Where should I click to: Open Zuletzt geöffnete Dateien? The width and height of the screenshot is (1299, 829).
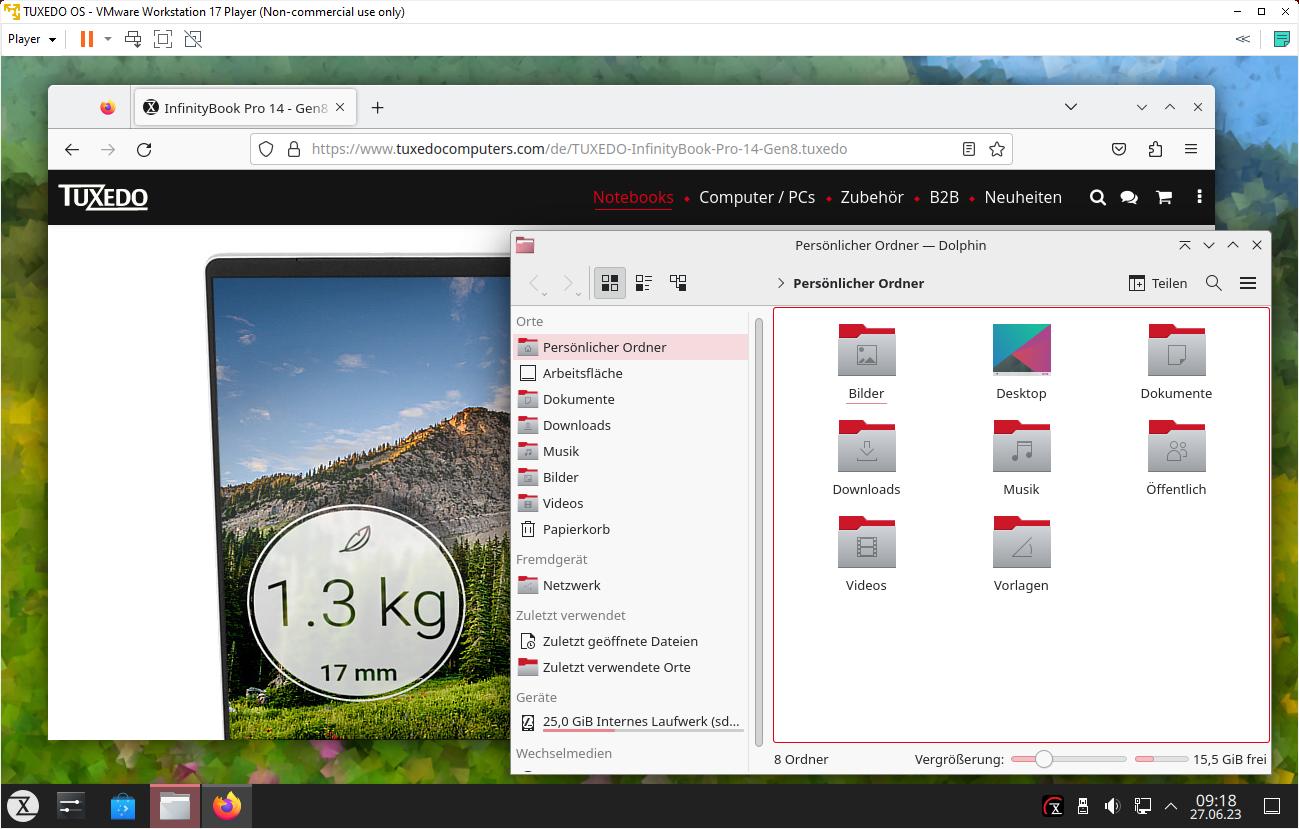pos(631,641)
